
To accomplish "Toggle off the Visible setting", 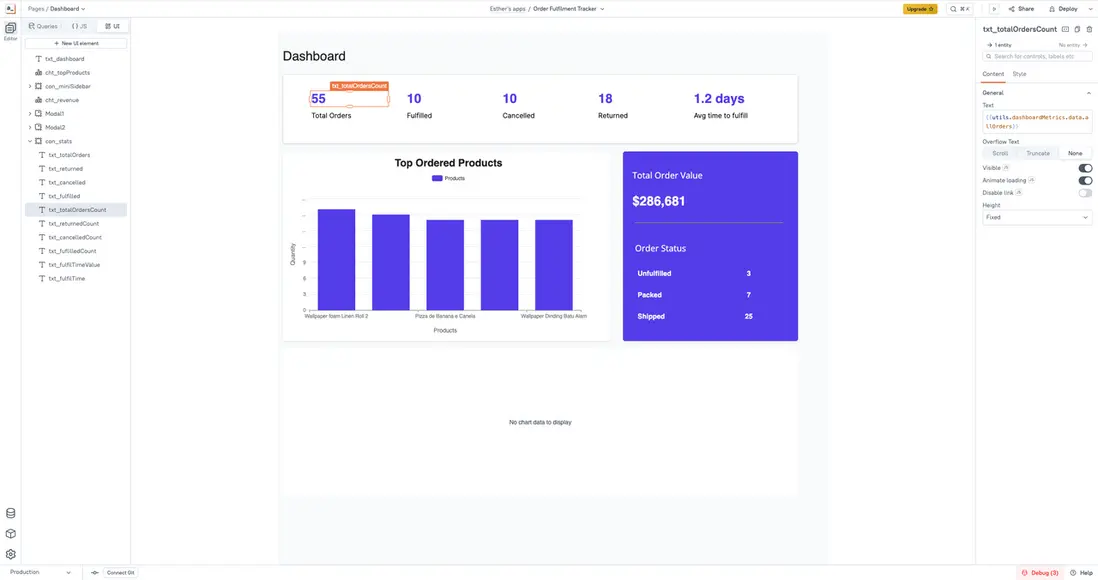I will [1085, 167].
